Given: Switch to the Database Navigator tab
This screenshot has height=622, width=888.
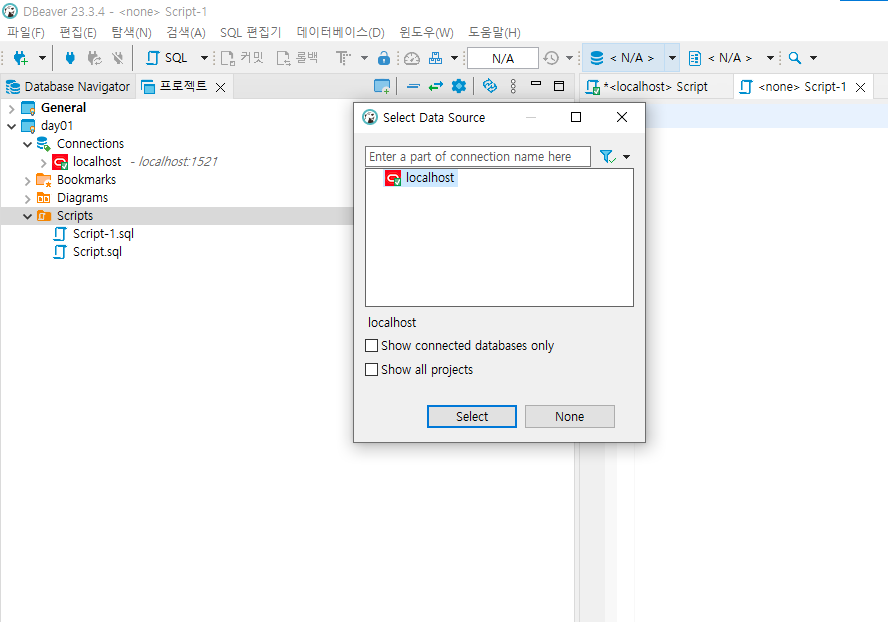Looking at the screenshot, I should [x=68, y=87].
